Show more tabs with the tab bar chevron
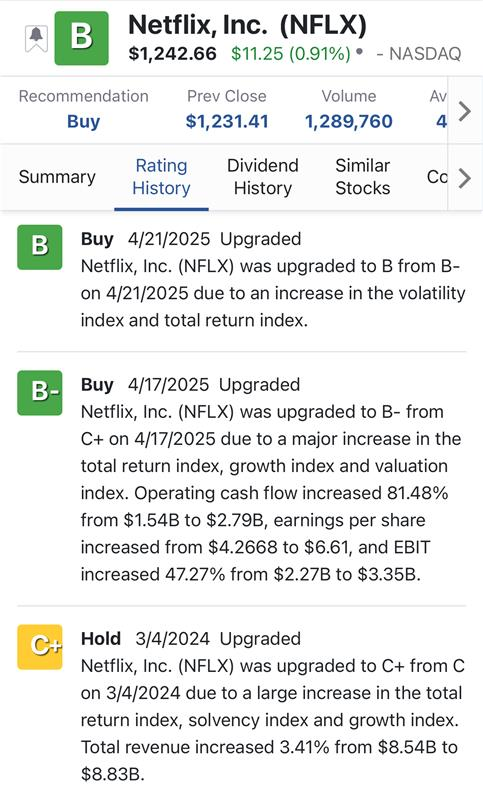Screen dimensions: 483x800 pyautogui.click(x=464, y=178)
